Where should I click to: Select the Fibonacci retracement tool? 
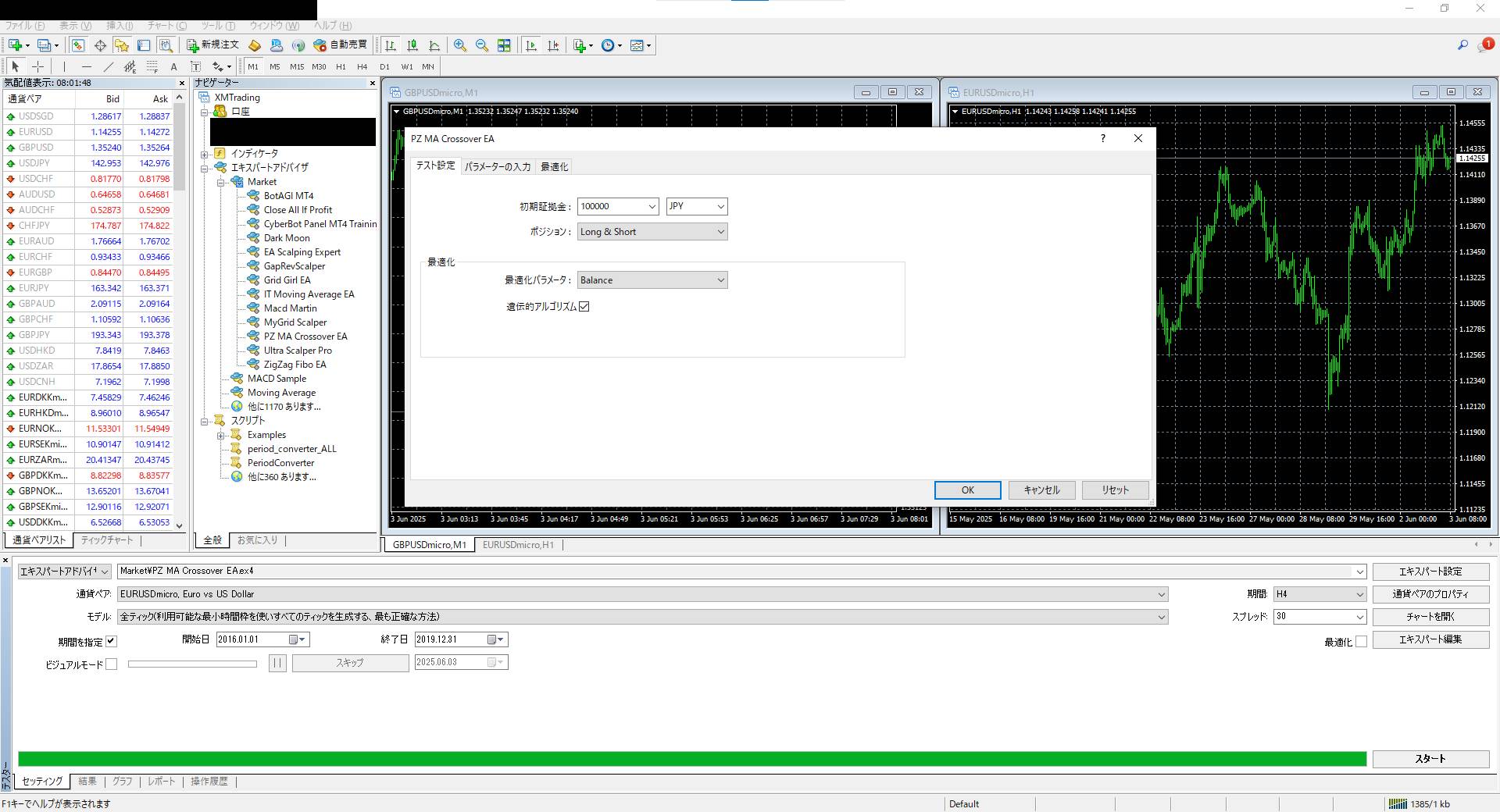[x=152, y=66]
